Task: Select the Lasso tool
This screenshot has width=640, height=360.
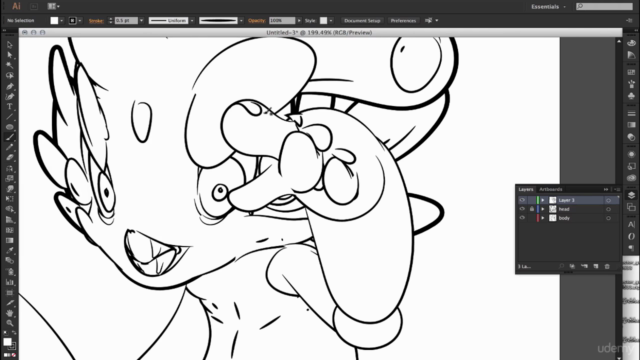Action: tap(10, 76)
